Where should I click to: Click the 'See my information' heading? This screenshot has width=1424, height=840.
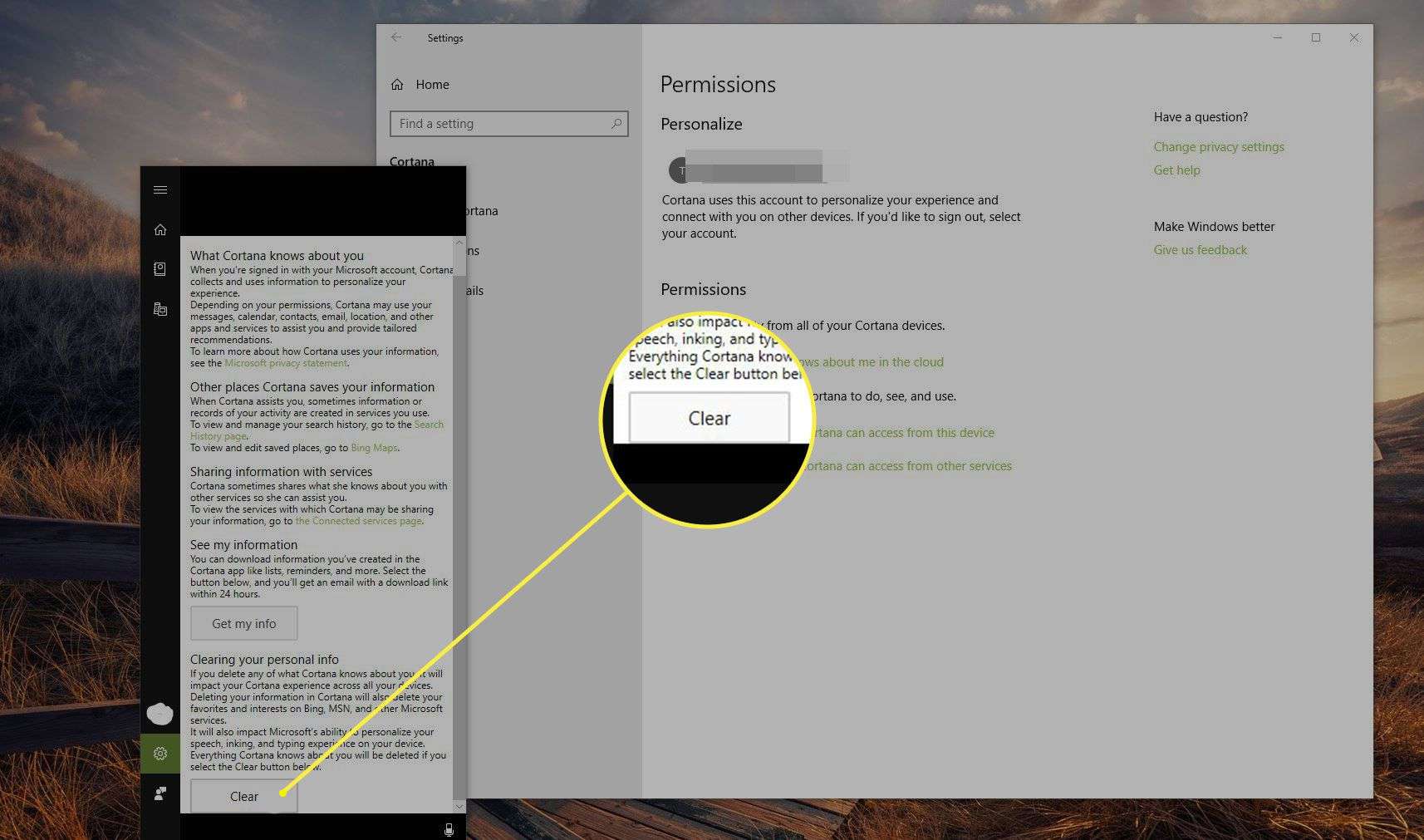(x=243, y=545)
